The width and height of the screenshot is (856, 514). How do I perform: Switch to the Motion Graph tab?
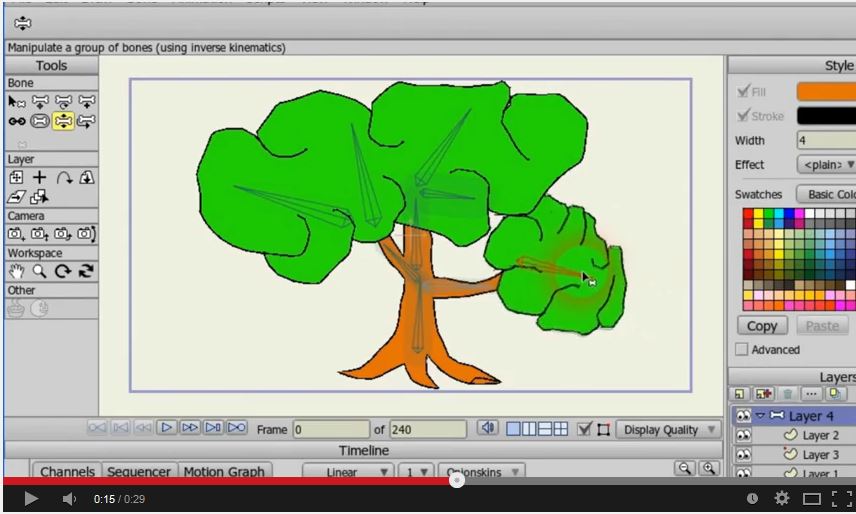click(x=224, y=471)
